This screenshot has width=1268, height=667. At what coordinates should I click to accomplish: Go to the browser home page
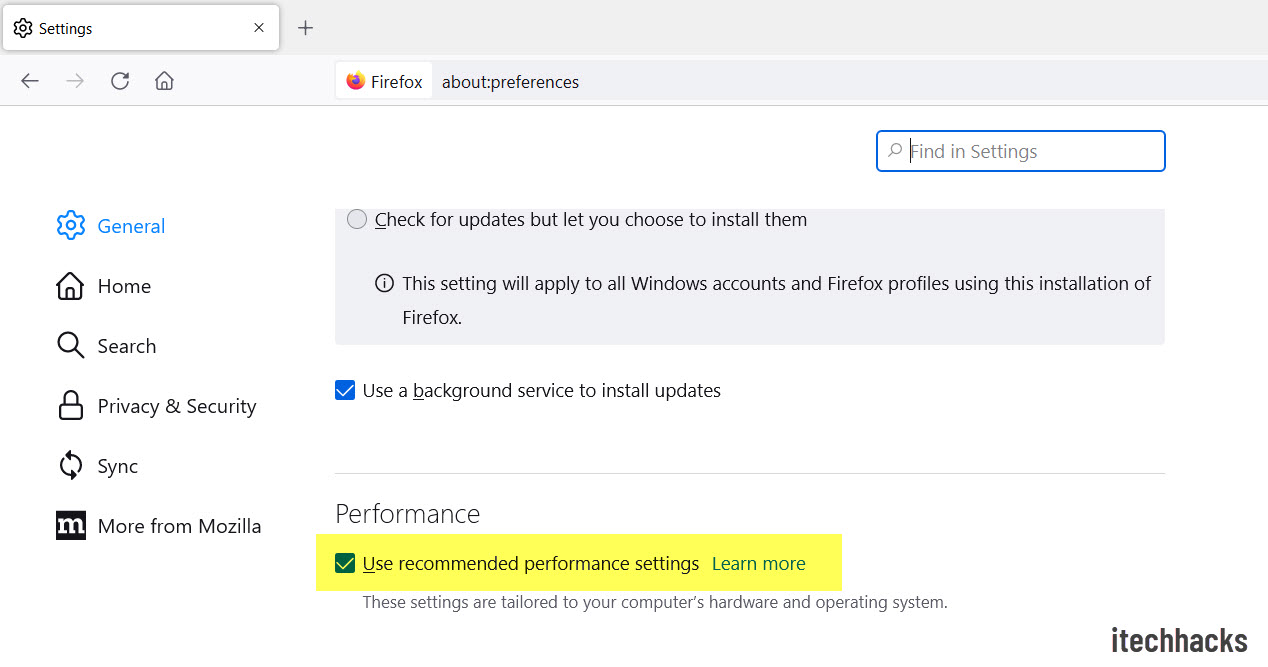point(165,81)
